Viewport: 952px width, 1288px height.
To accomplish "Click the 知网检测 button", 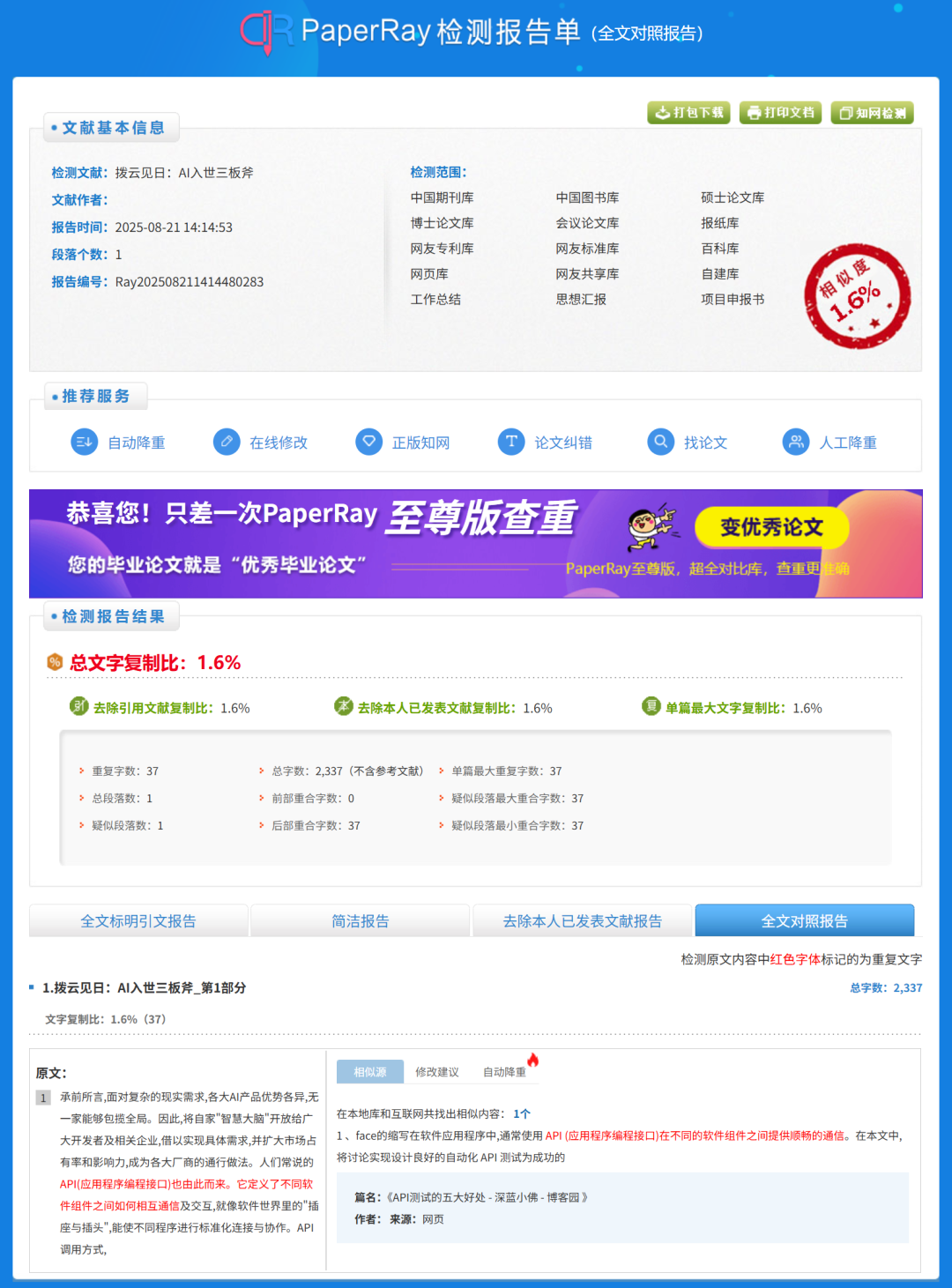I will coord(872,113).
